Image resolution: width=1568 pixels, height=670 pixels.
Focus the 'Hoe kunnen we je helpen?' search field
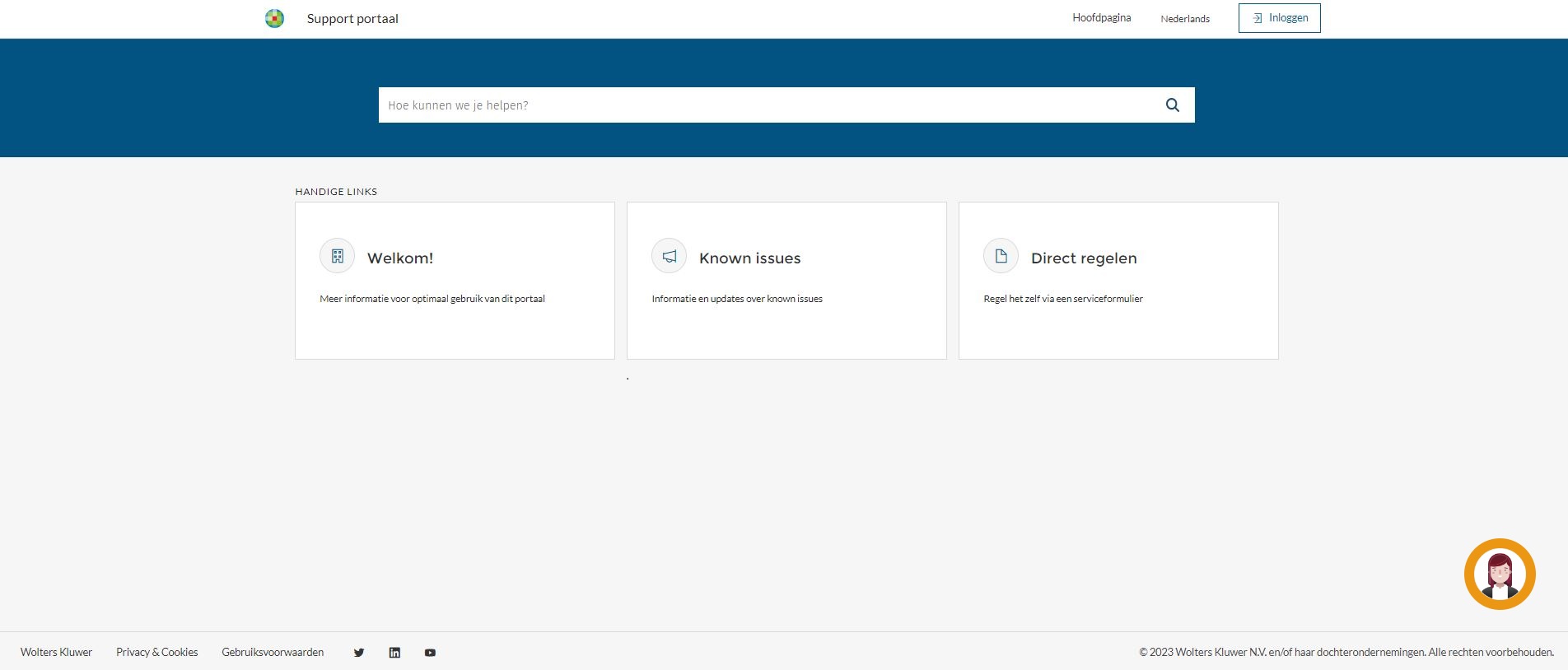786,105
